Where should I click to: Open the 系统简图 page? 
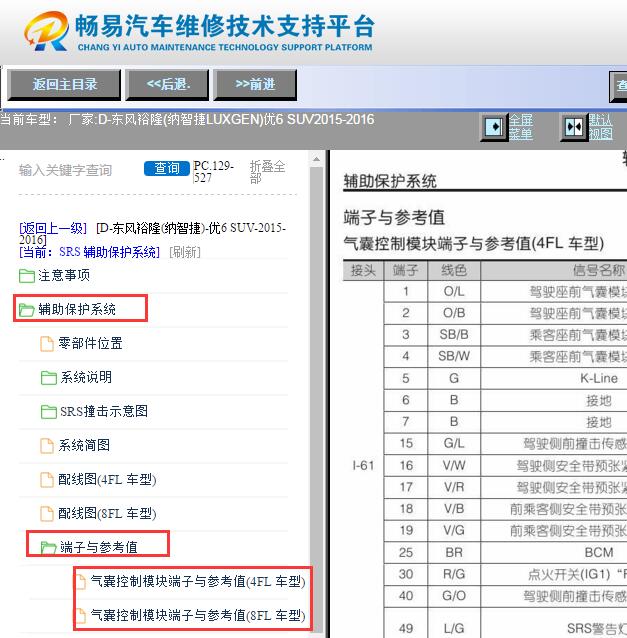(83, 446)
